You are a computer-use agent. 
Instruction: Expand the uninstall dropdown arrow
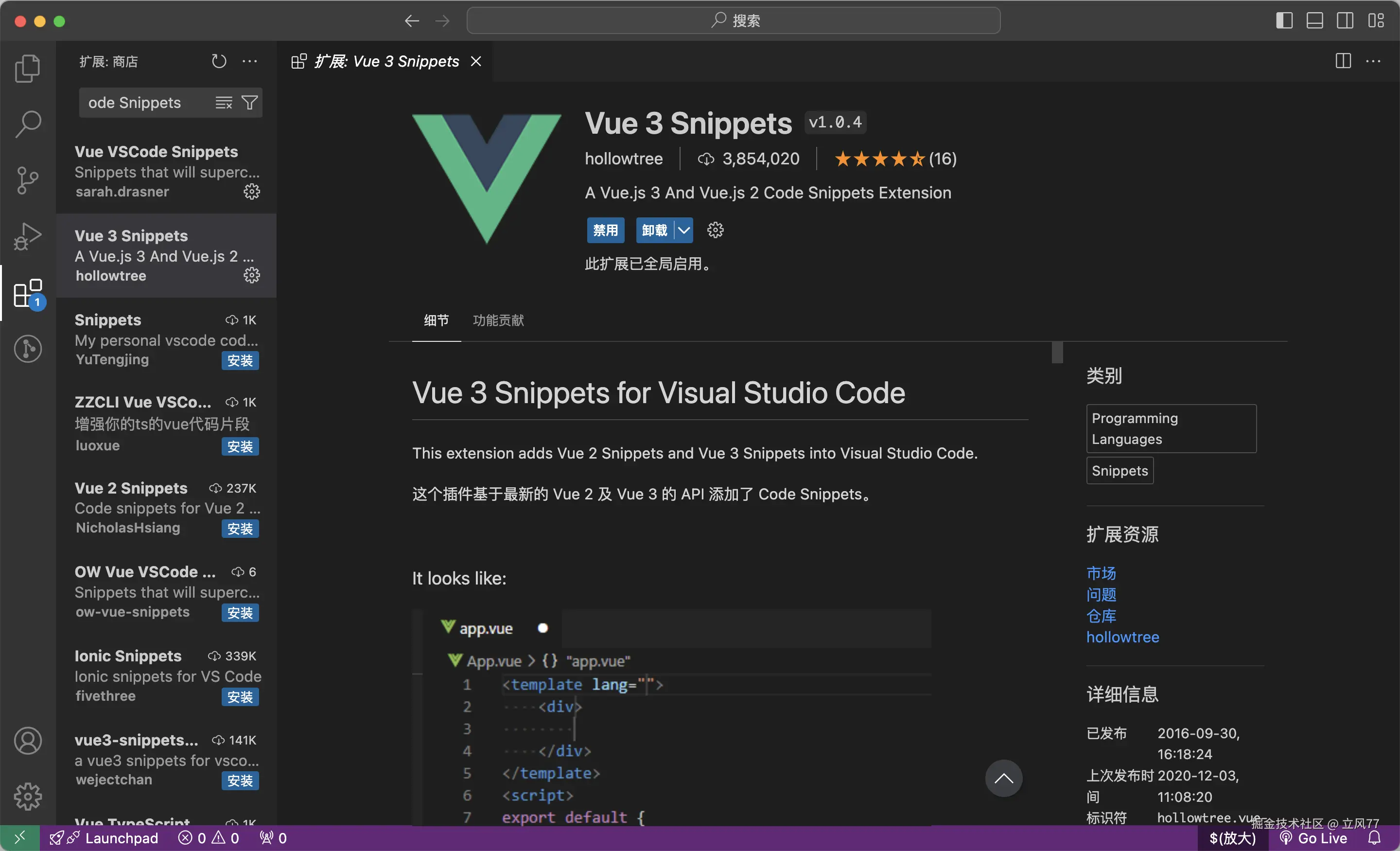click(683, 230)
